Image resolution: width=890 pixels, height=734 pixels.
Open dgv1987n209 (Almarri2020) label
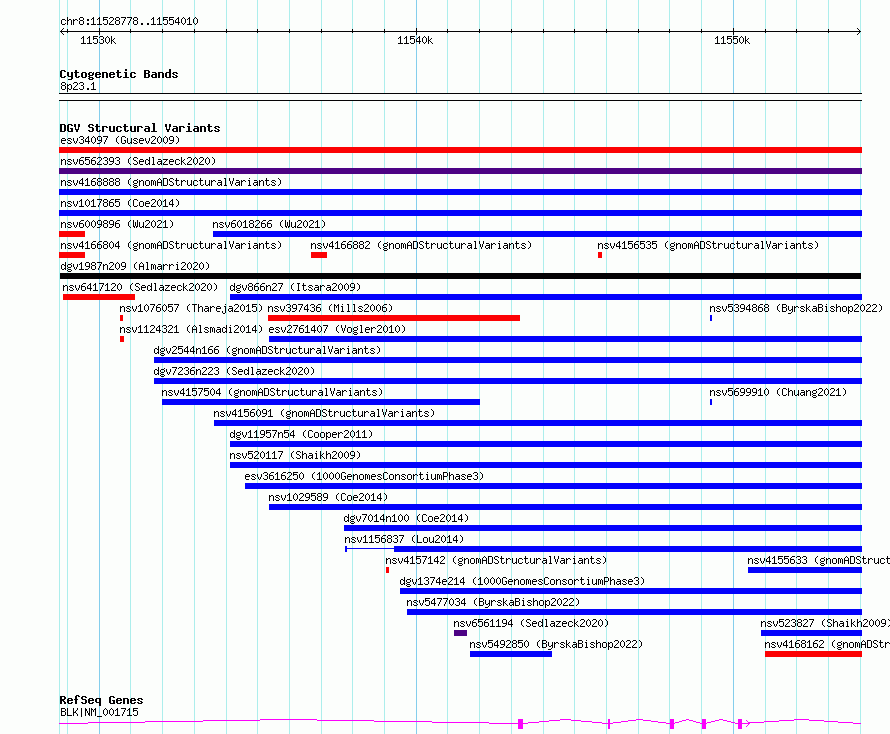tap(135, 266)
